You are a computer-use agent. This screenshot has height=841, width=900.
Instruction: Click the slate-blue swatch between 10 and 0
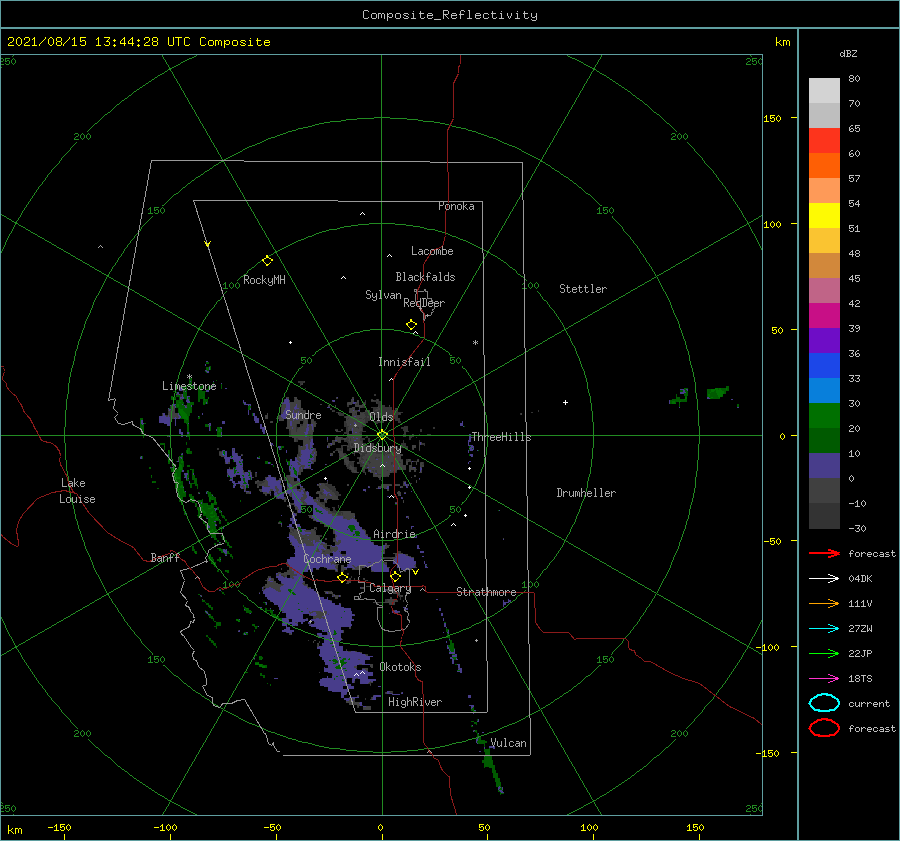[x=824, y=466]
